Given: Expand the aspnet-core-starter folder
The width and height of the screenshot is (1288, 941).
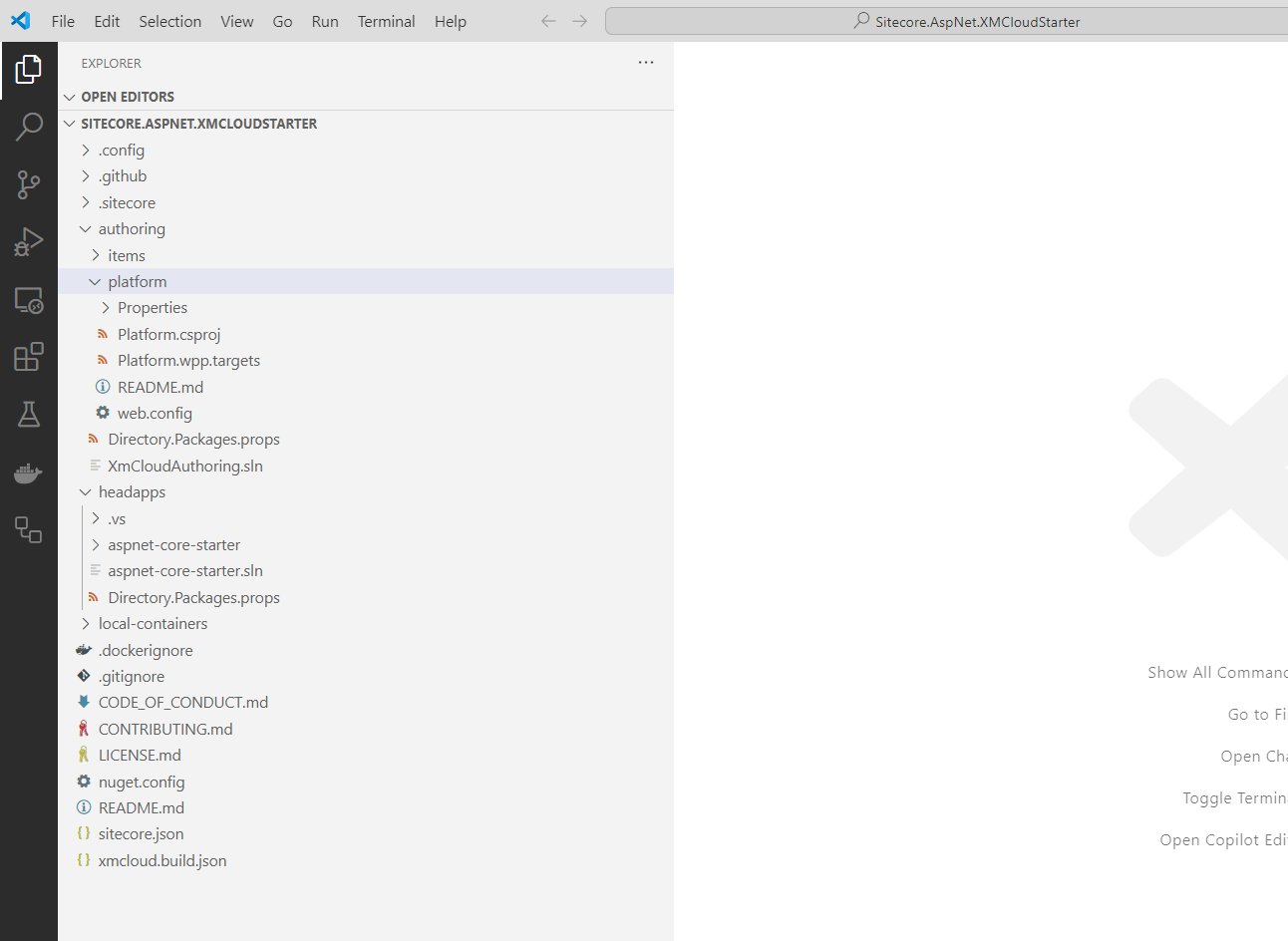Looking at the screenshot, I should pos(173,545).
